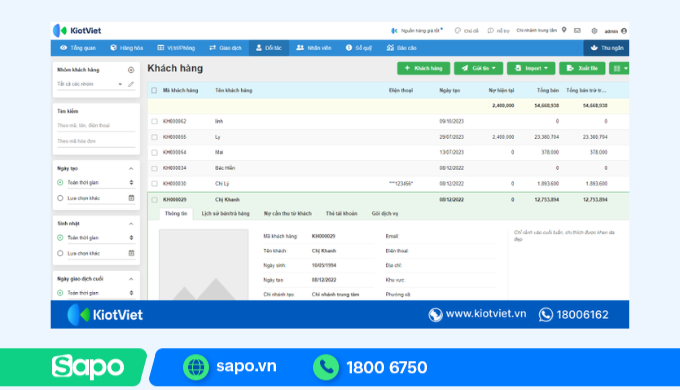Click the branch location pin icon
This screenshot has width=680, height=390.
(564, 30)
